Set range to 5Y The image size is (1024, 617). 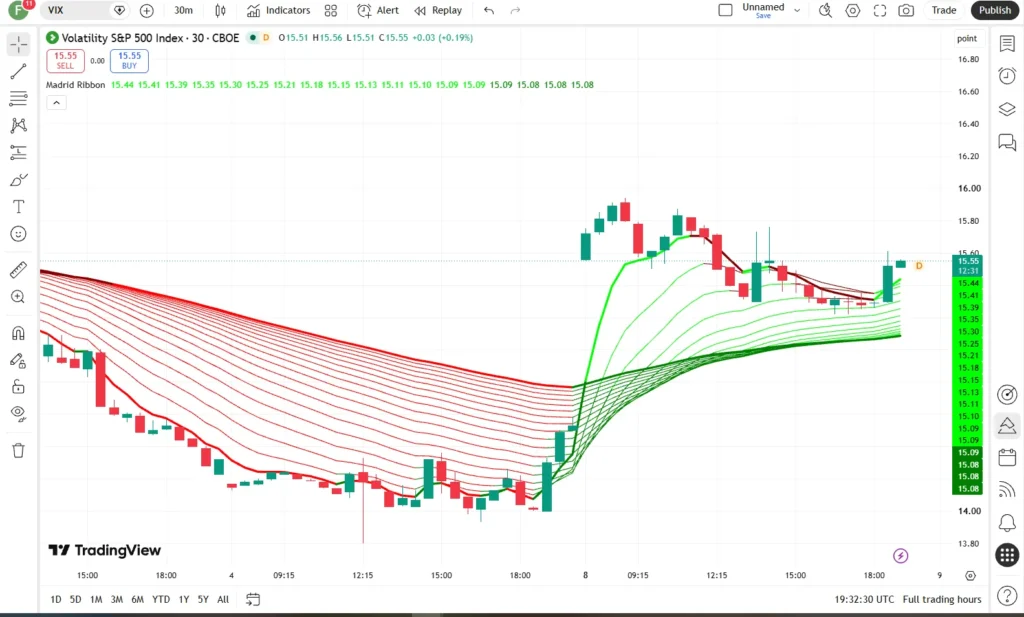coord(203,599)
